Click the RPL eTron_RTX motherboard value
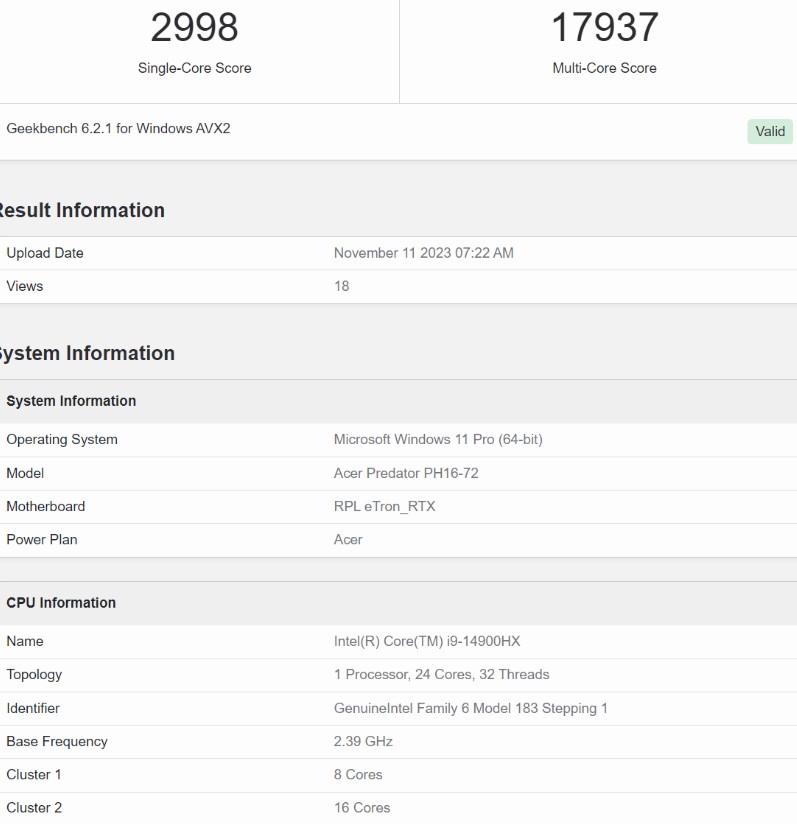The height and width of the screenshot is (824, 797). (x=384, y=506)
